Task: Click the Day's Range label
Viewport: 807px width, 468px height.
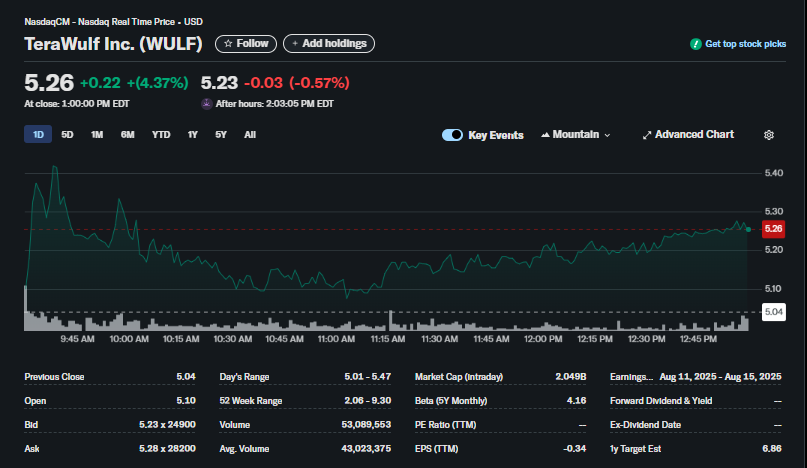Action: tap(244, 377)
